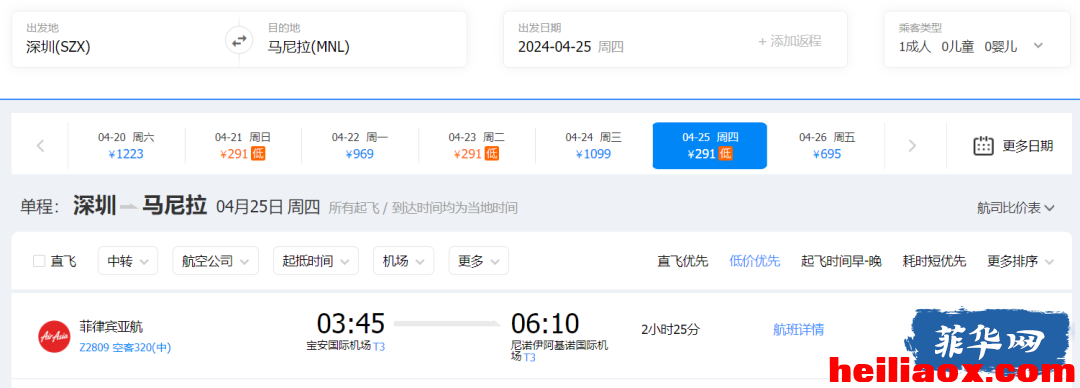Click 更多日期 label
The height and width of the screenshot is (388, 1080).
click(x=1028, y=146)
